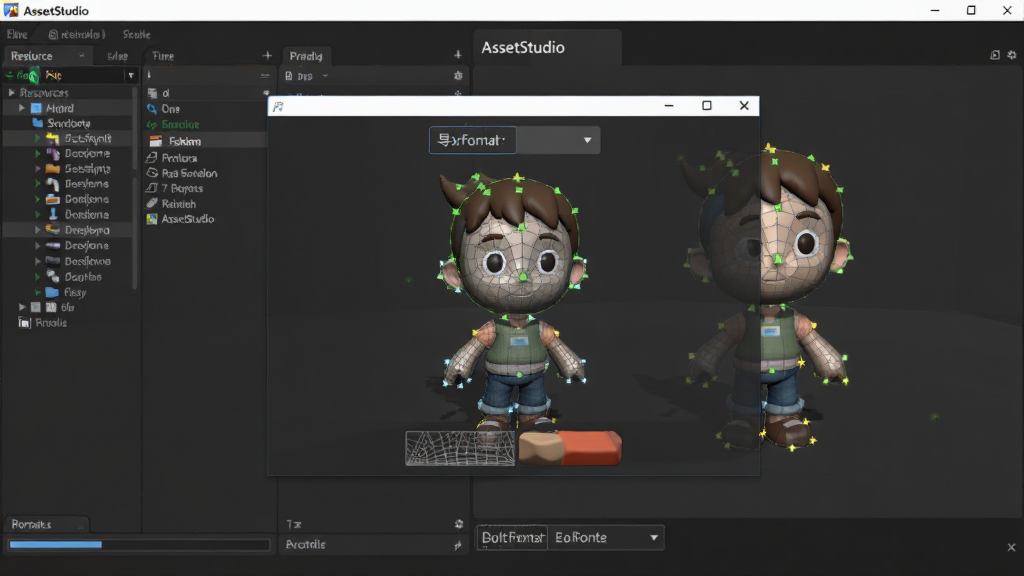The height and width of the screenshot is (576, 1024).
Task: Pick the orange-tan material swatch in dialog
Action: point(569,448)
